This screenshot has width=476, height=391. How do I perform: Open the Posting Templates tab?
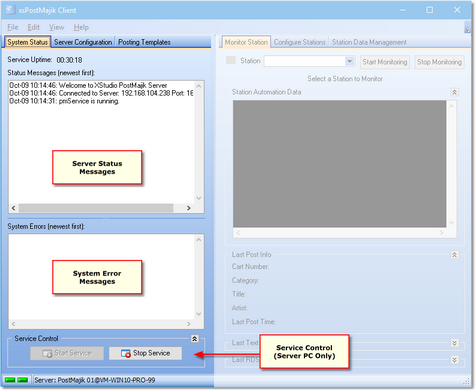pyautogui.click(x=144, y=42)
